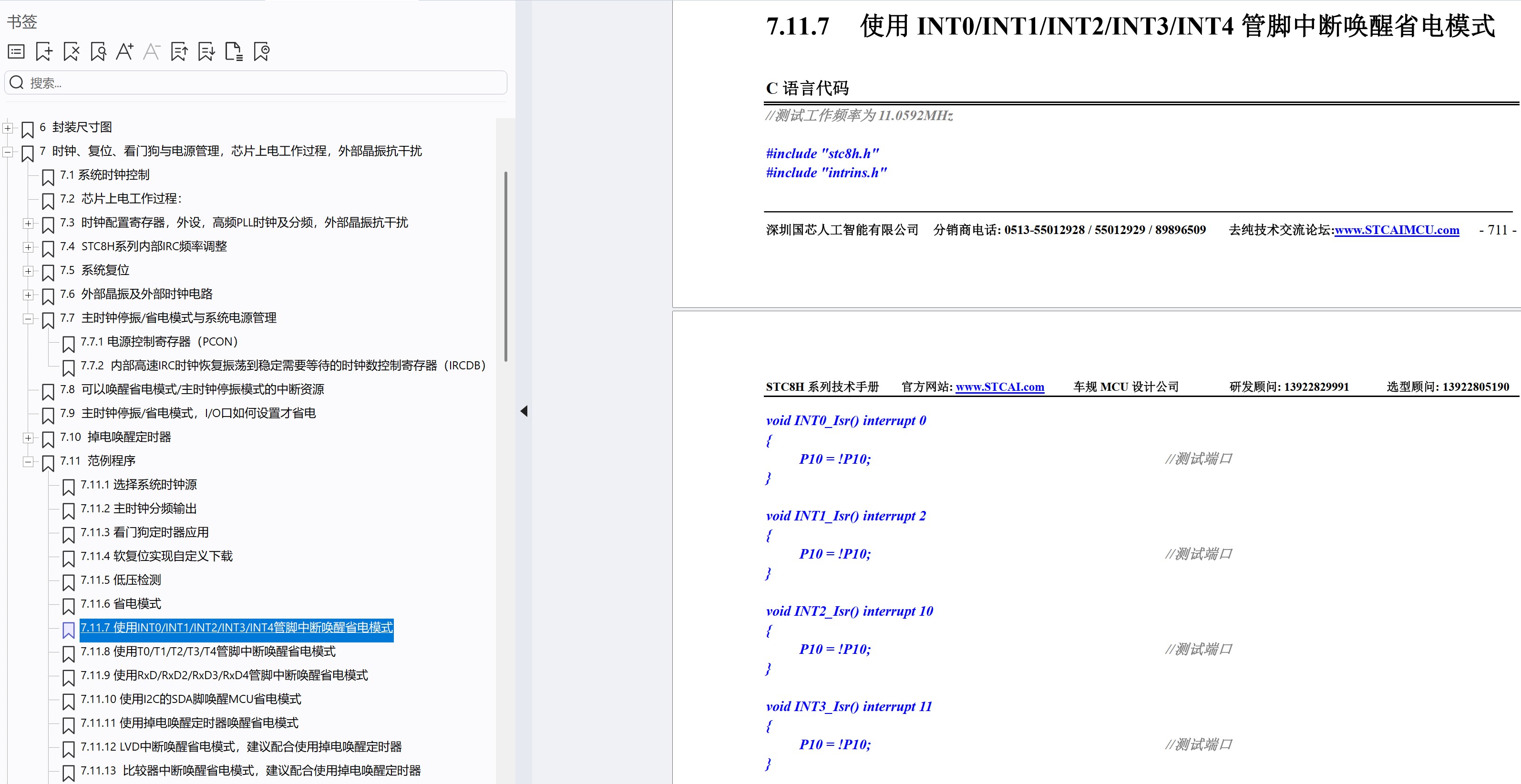
Task: Click void INT0_Isr() interrupt 0 line
Action: coord(845,420)
